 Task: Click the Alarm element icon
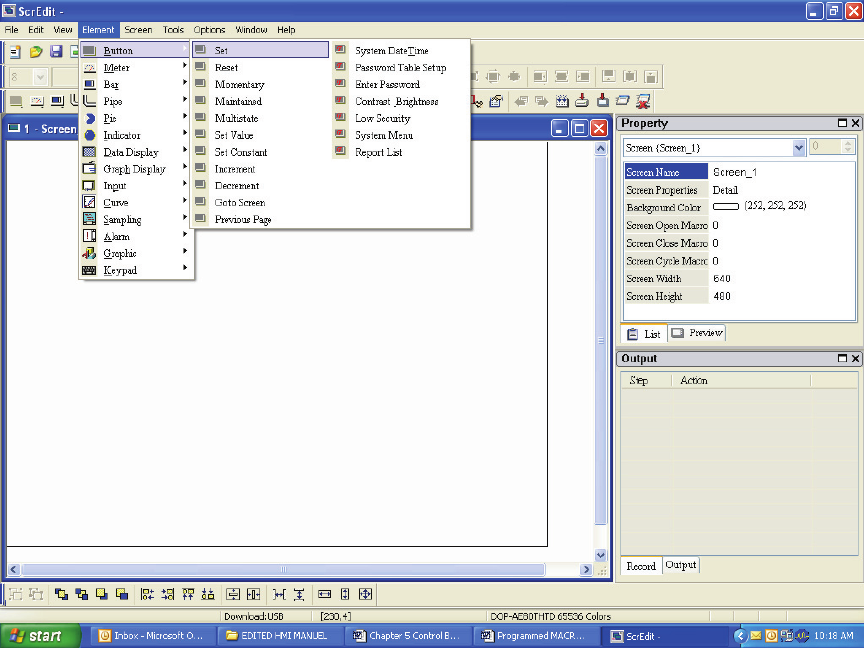click(x=89, y=237)
